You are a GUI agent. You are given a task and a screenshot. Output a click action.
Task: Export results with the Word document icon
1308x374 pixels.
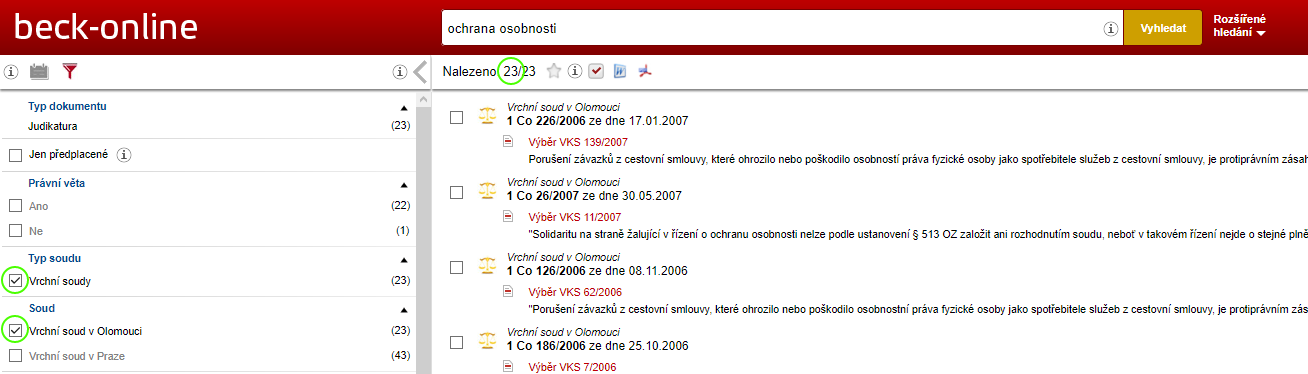tap(620, 71)
